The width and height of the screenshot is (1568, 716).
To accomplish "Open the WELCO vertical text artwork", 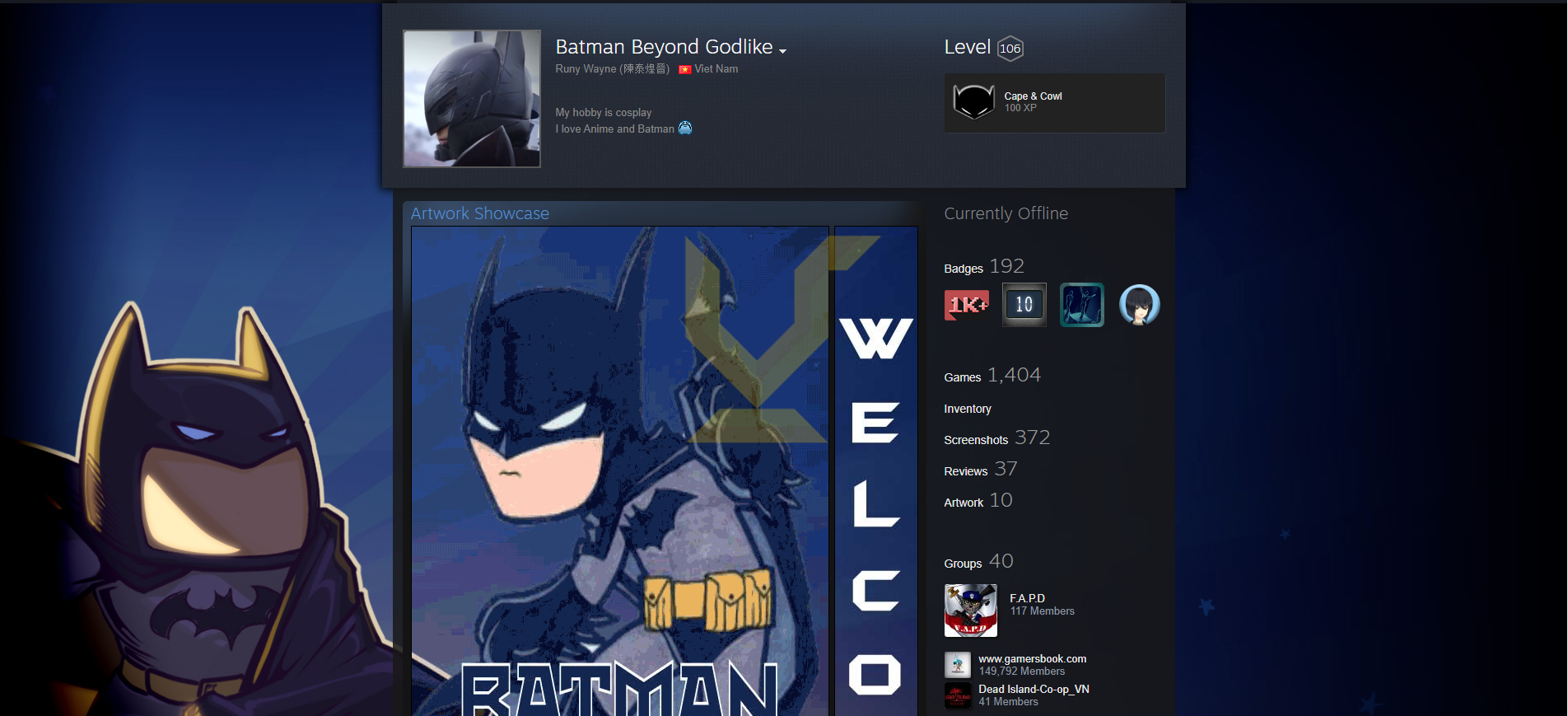I will coord(875,470).
